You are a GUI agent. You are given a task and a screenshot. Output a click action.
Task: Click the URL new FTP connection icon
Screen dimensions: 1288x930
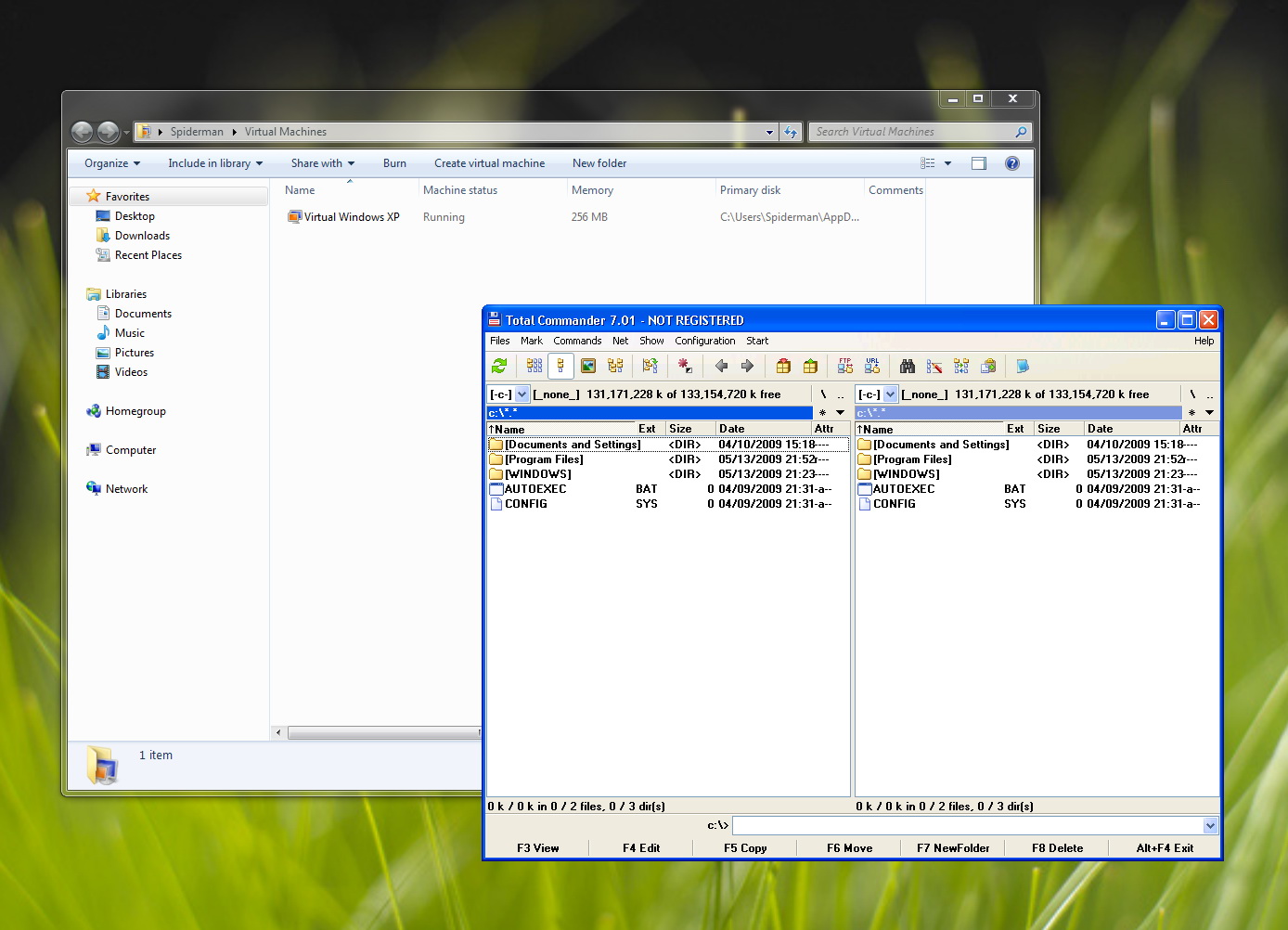872,367
